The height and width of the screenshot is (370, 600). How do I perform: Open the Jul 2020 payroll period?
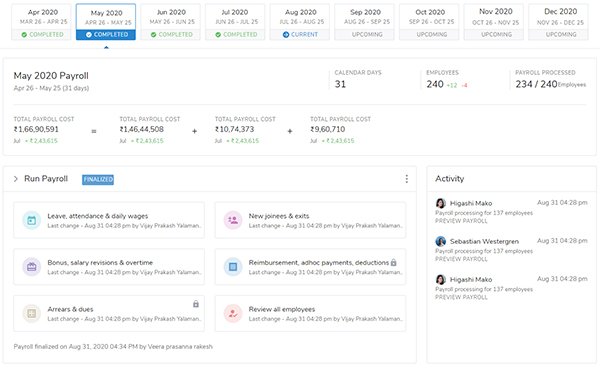click(235, 22)
